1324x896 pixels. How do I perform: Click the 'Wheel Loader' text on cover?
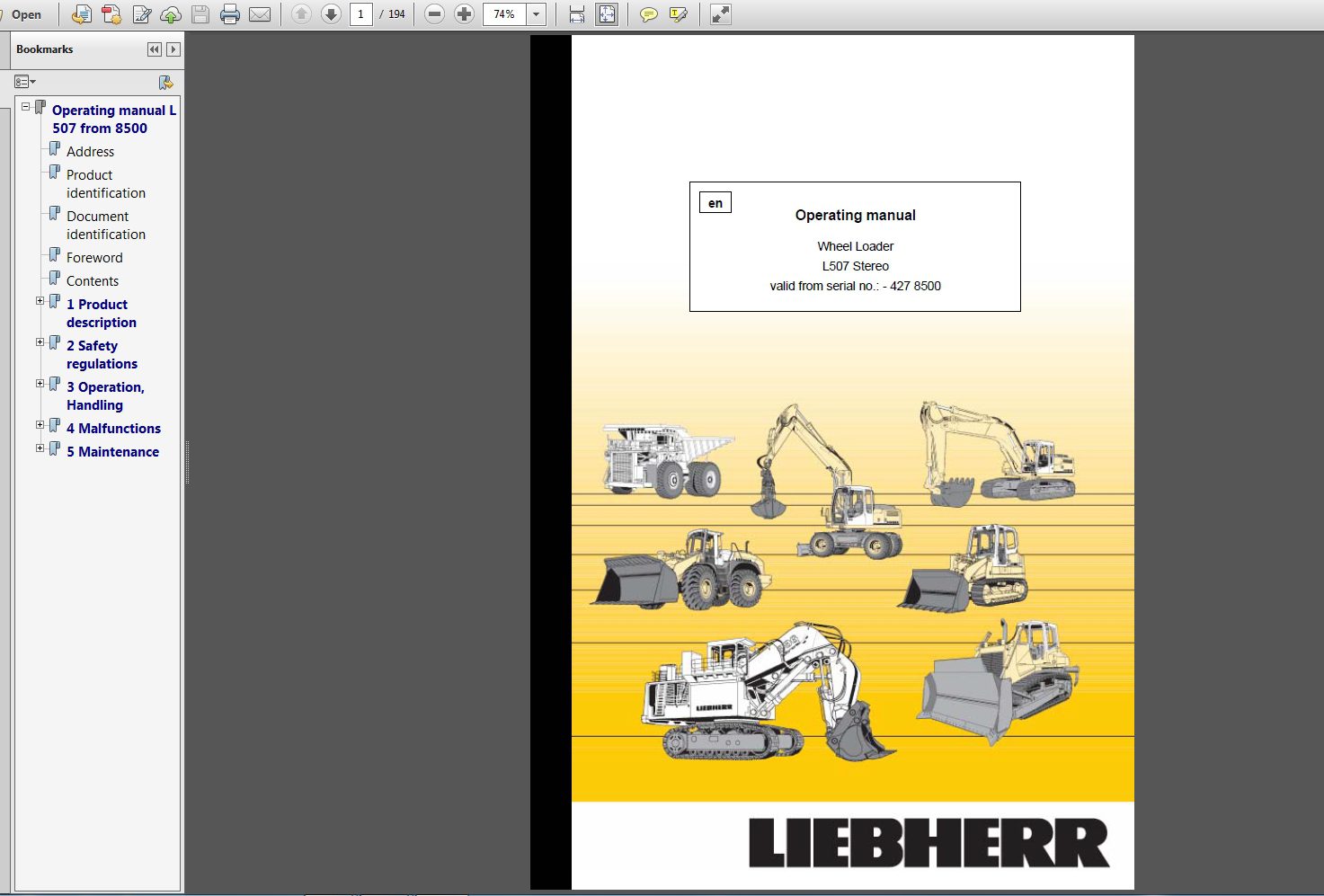(x=855, y=246)
